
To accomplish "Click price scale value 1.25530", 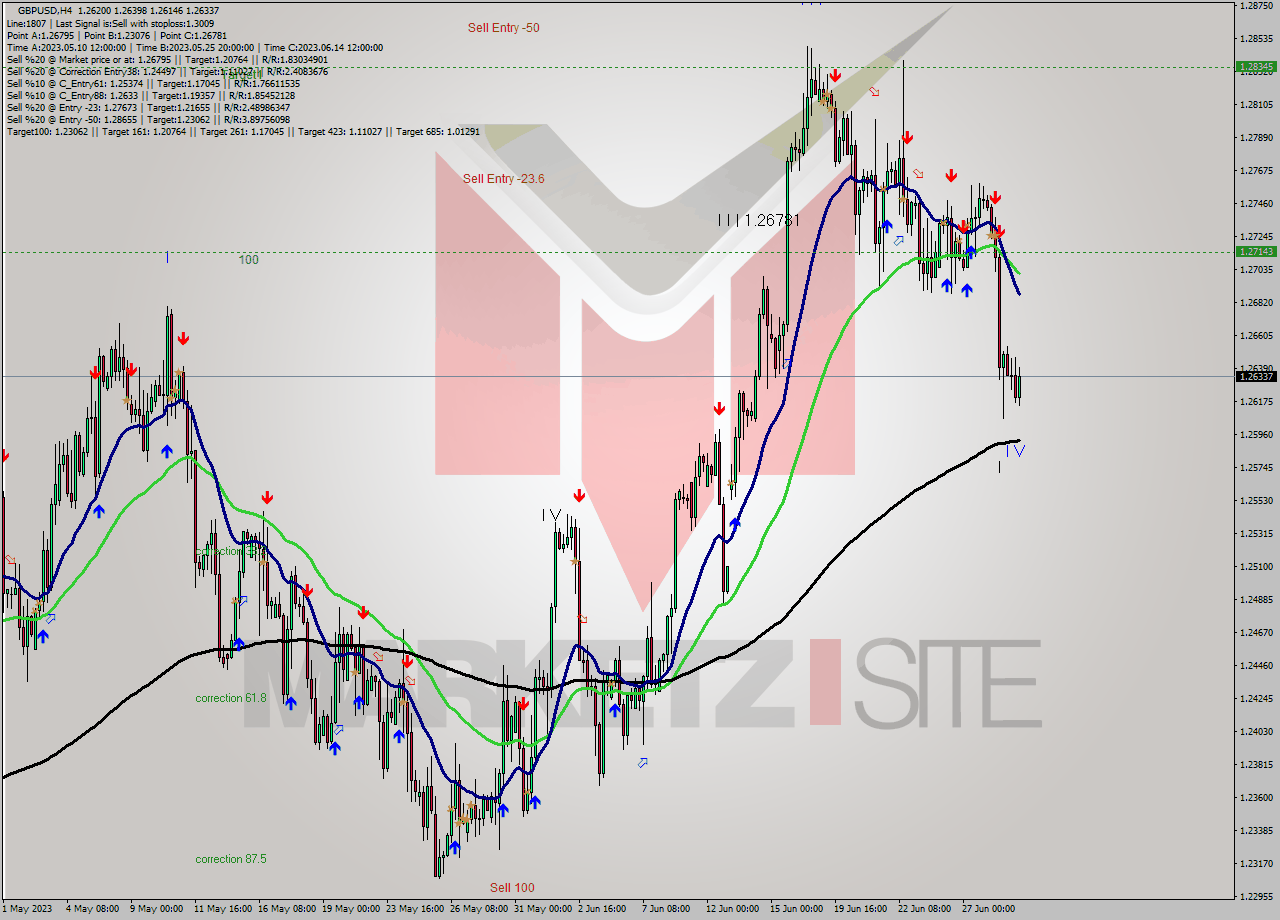I will [1256, 501].
